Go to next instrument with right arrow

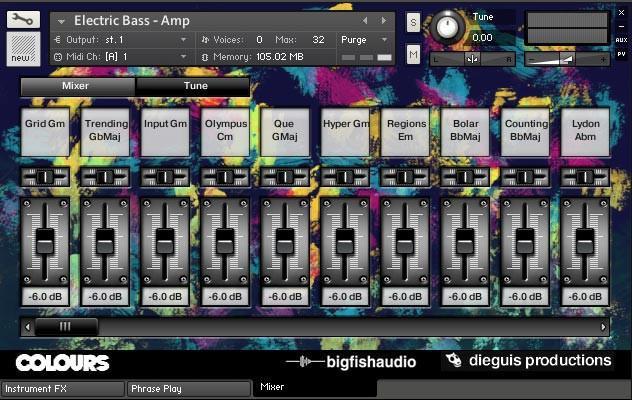[x=385, y=20]
